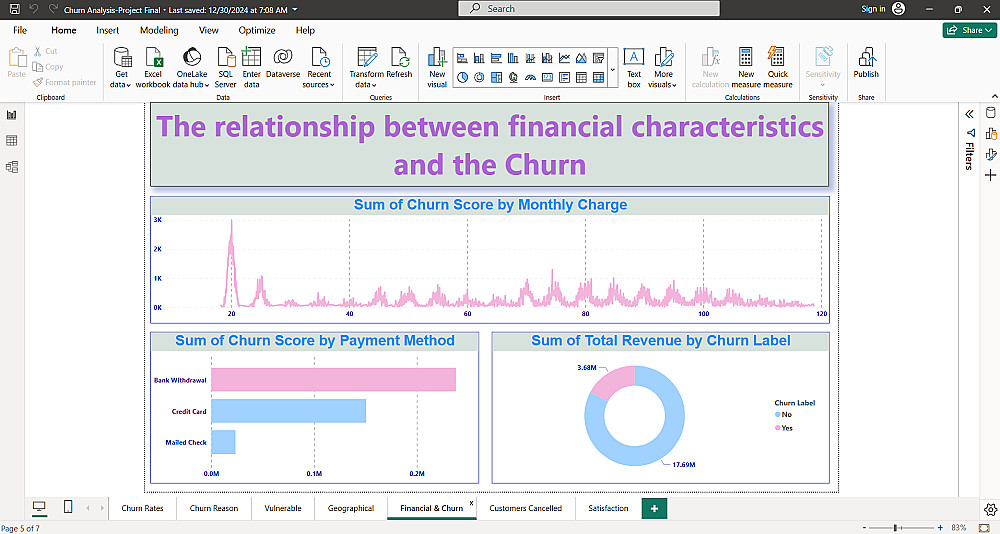Switch to Table view in the left sidebar
This screenshot has height=534, width=1000.
coord(11,140)
